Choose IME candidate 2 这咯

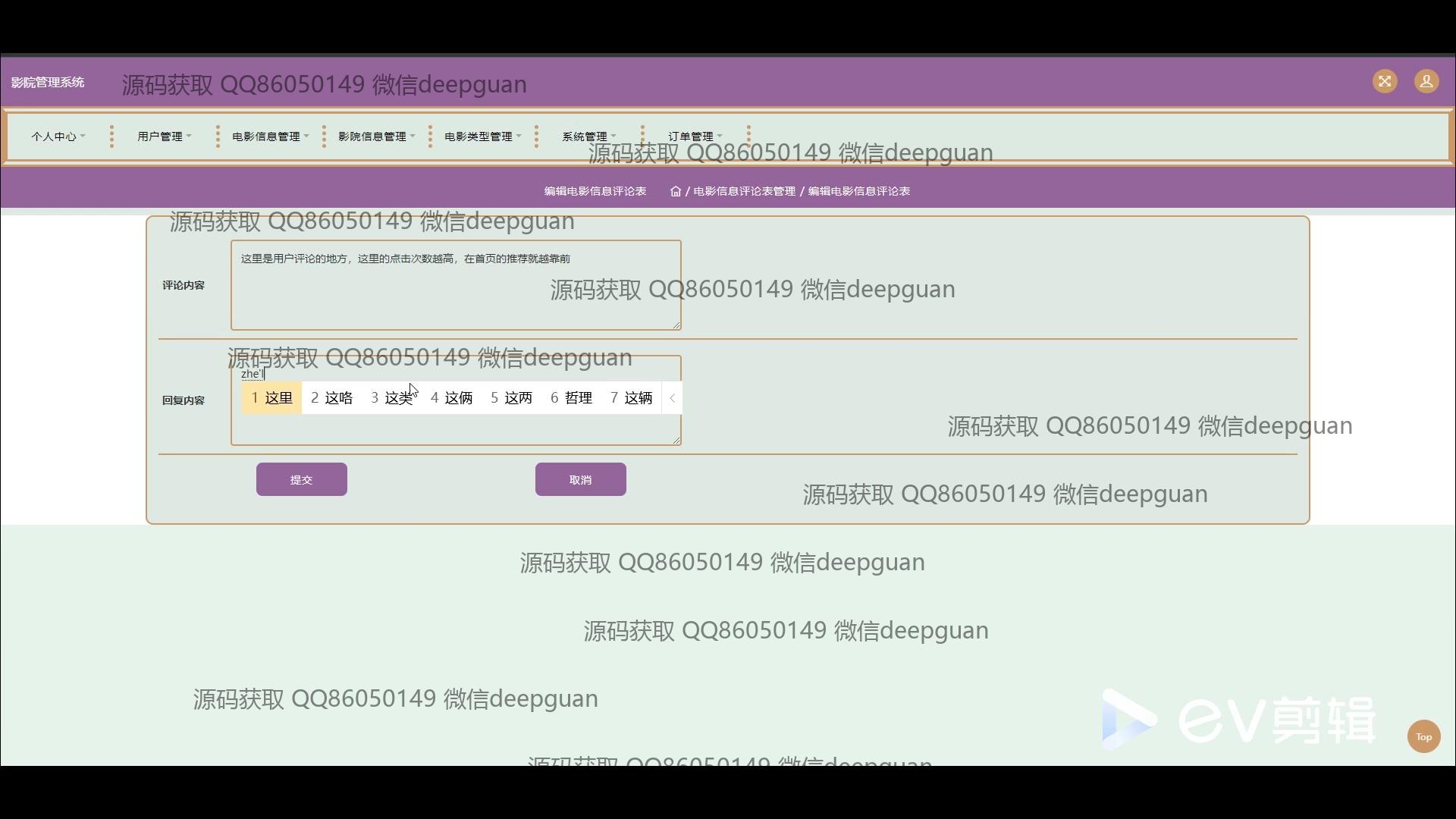pos(331,398)
